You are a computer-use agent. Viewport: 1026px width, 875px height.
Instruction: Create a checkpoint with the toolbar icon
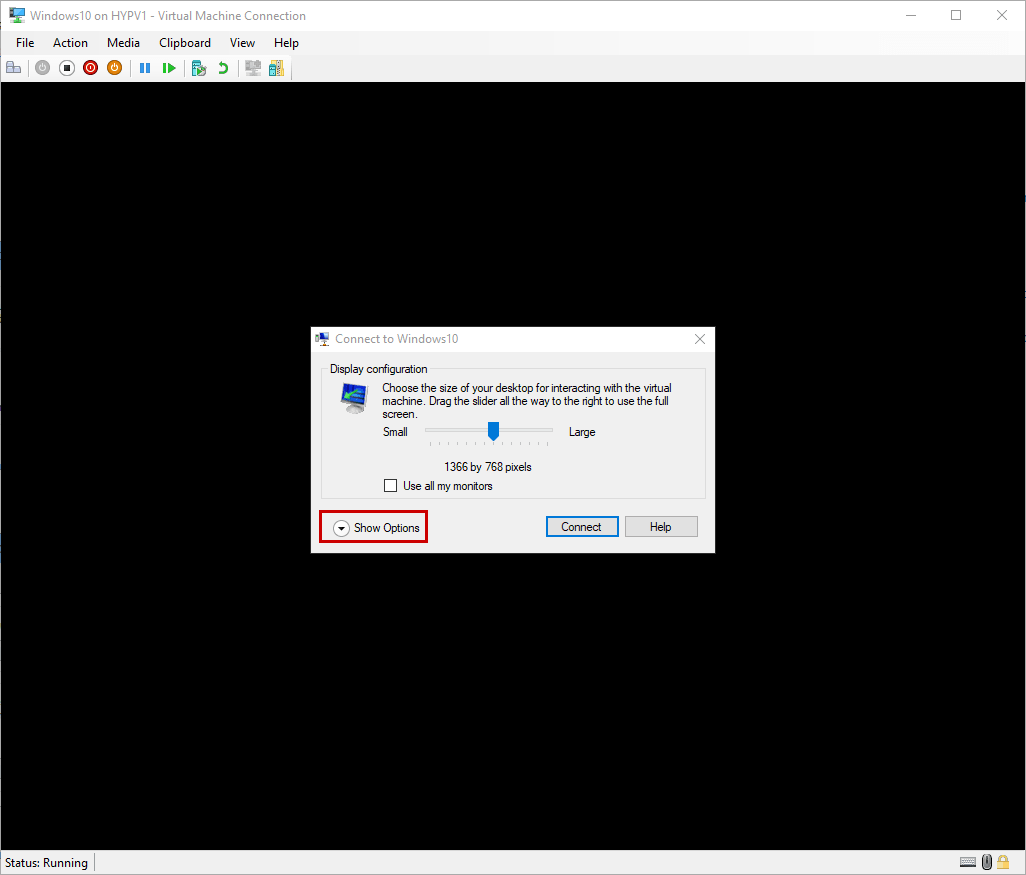click(x=199, y=68)
